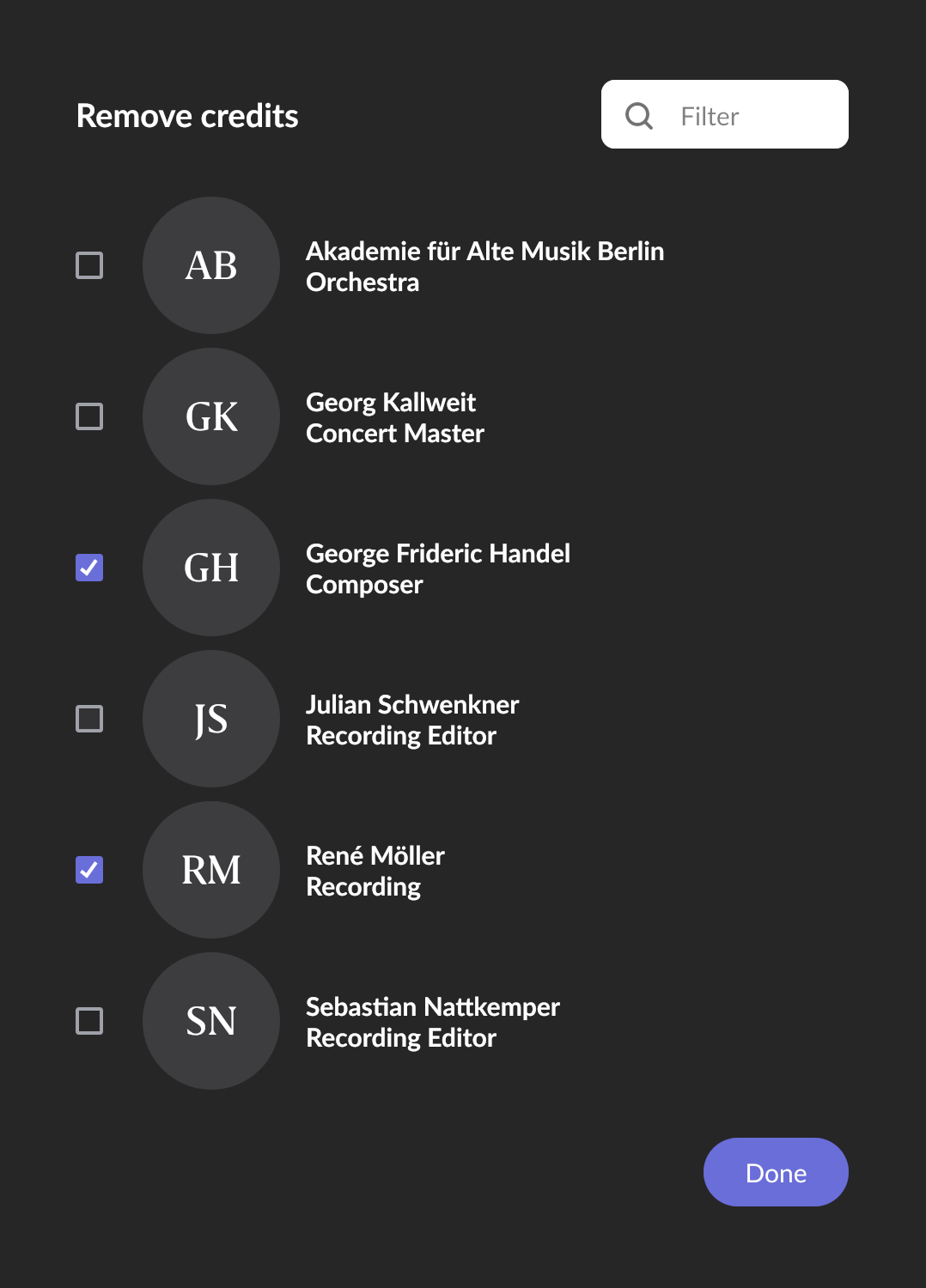Check the Sebastian Nattkemper checkbox

point(89,1021)
